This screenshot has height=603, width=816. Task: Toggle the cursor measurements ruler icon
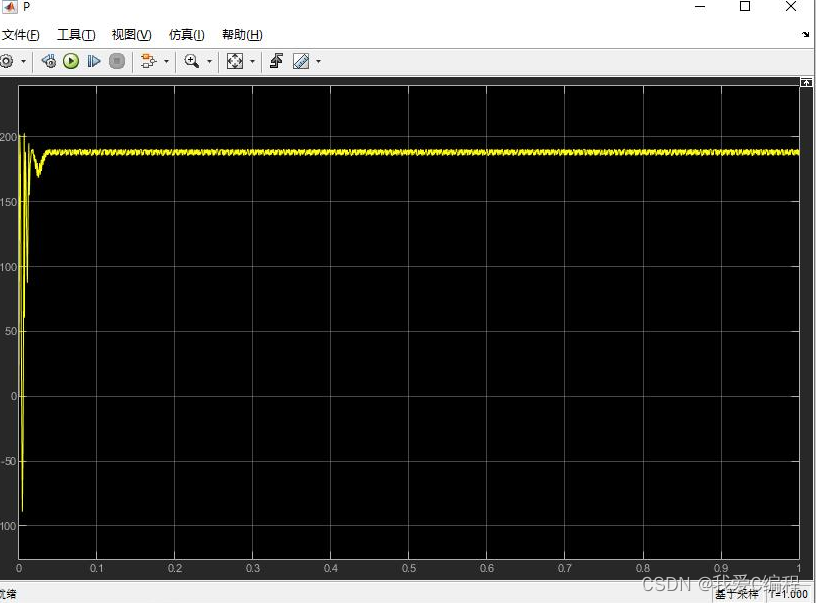(301, 61)
